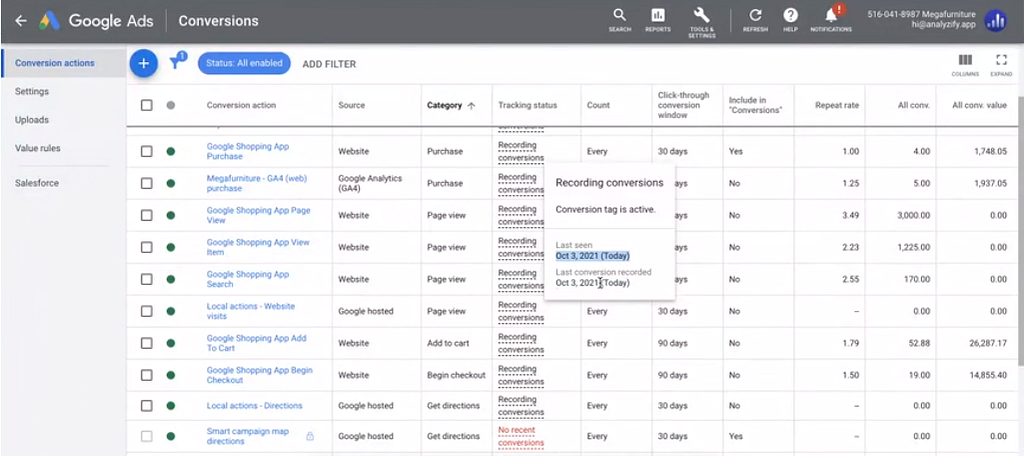Click the blue plus new conversion button
Screen dimensions: 1024x456
tap(144, 63)
